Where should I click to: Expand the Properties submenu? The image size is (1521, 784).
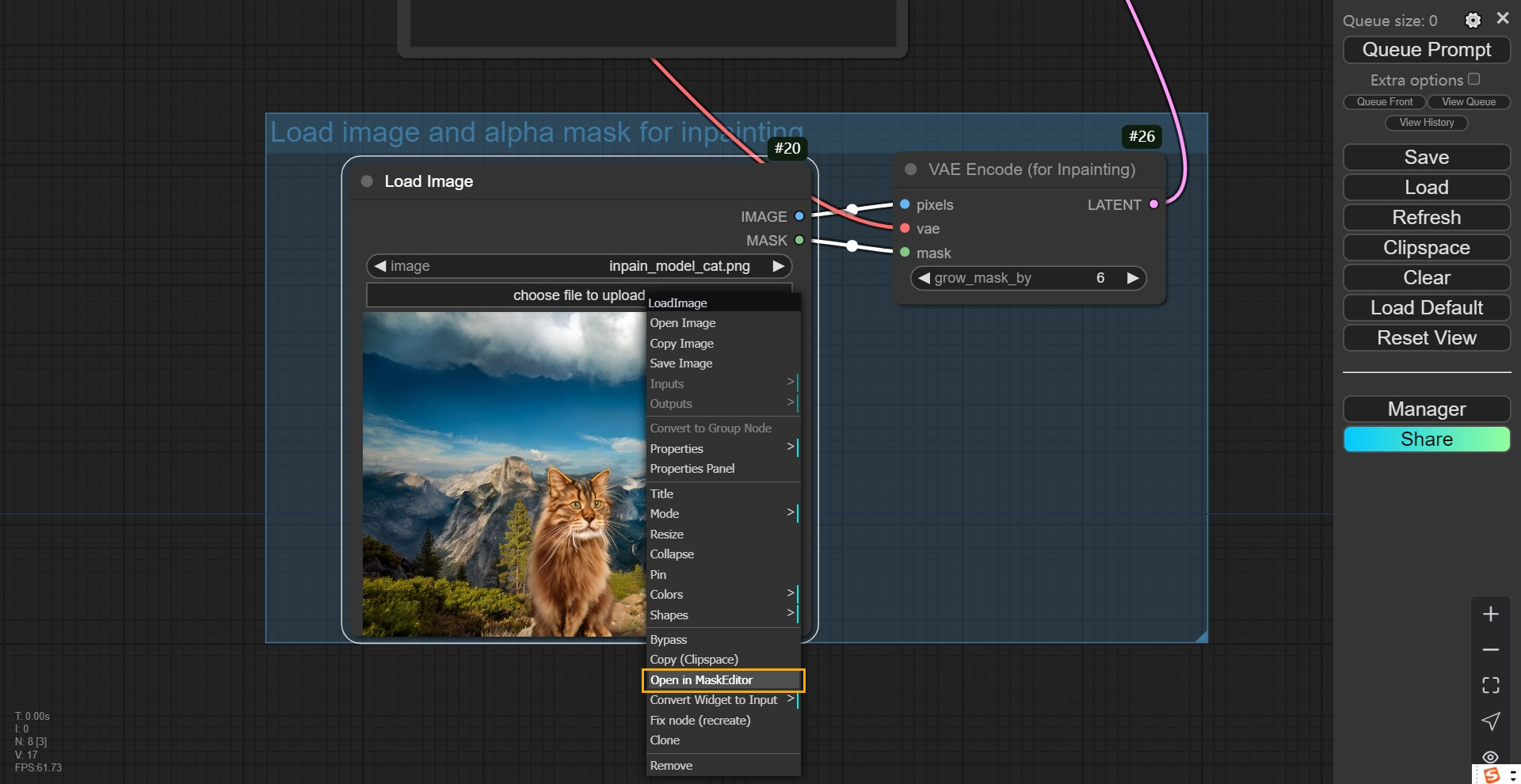tap(723, 448)
